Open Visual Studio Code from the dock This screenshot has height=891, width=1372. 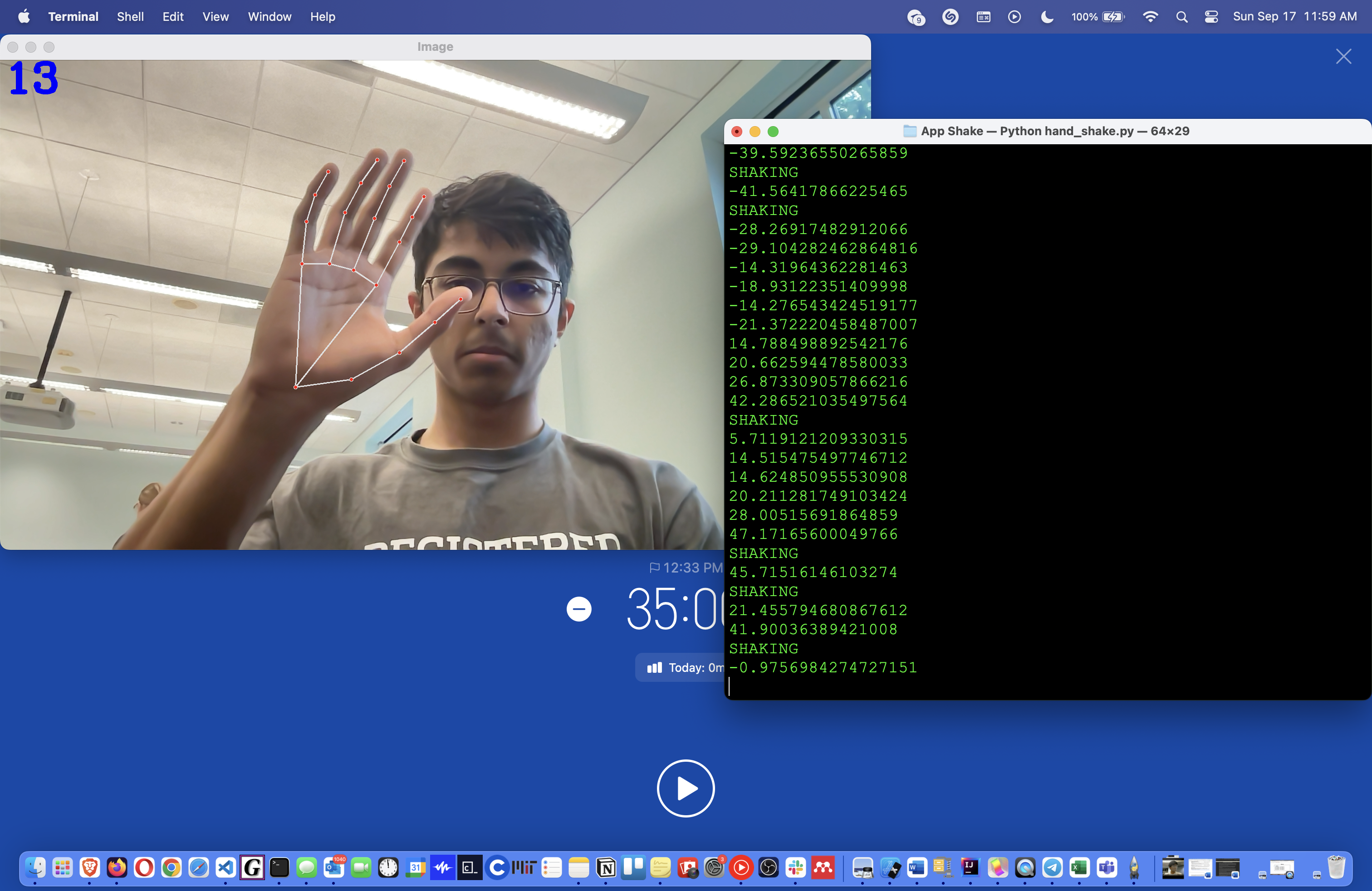225,867
